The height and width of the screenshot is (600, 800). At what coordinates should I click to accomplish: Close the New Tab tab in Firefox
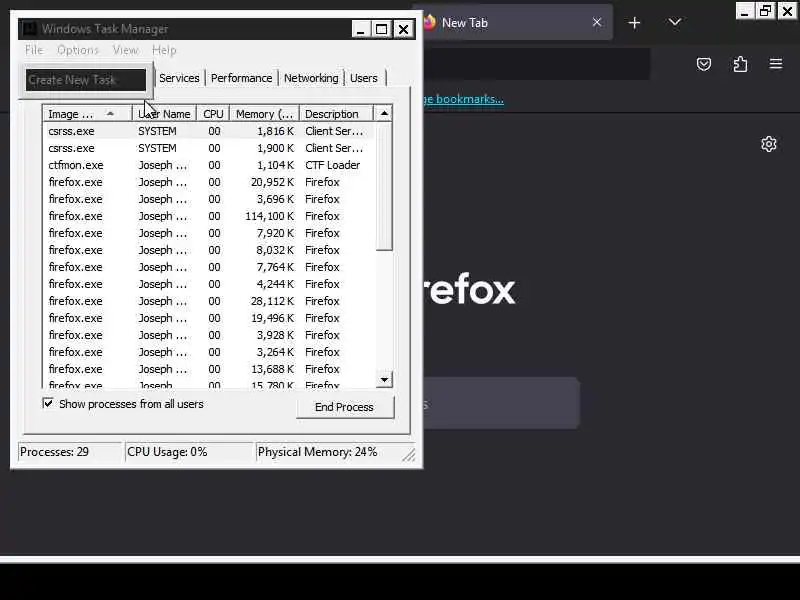point(597,22)
